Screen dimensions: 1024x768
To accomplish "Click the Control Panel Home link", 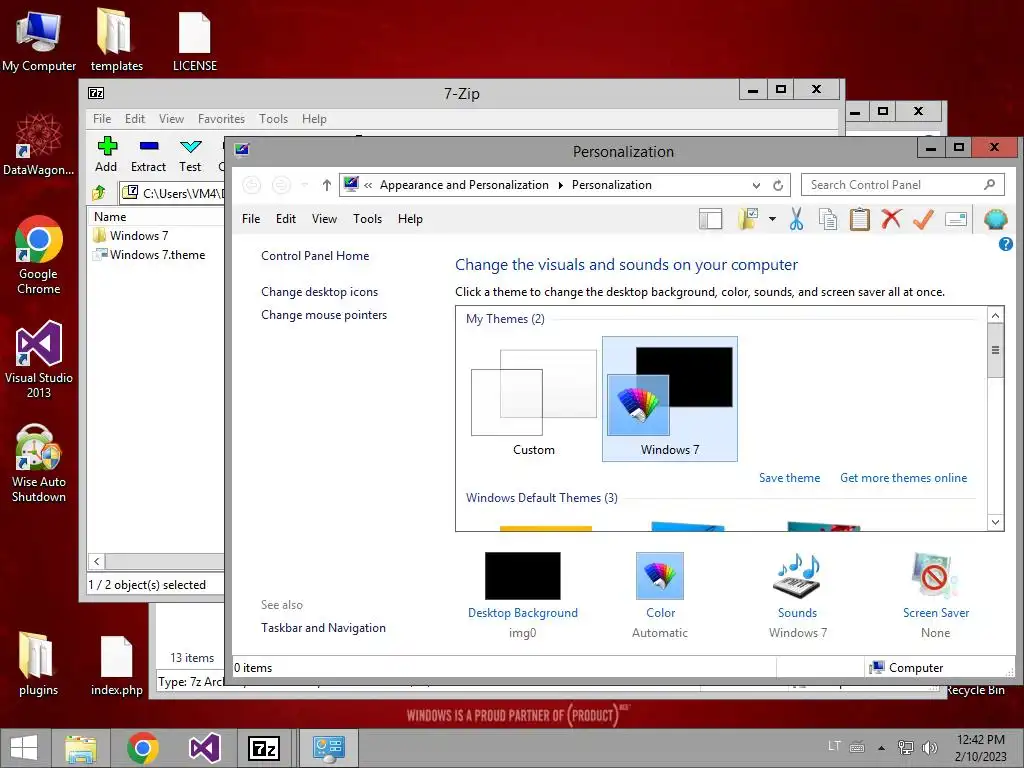I will coord(315,256).
